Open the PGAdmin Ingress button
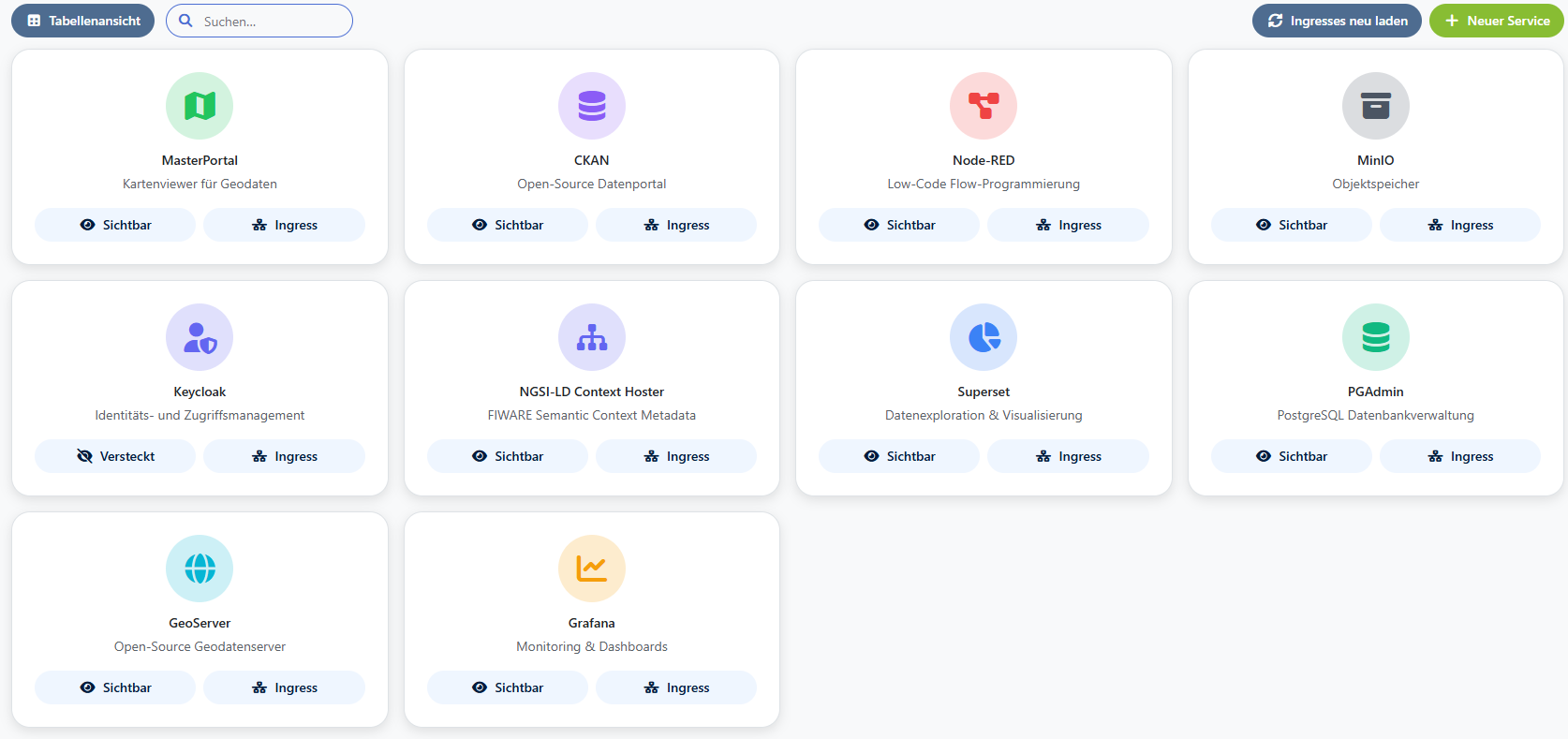This screenshot has height=739, width=1568. click(1460, 456)
